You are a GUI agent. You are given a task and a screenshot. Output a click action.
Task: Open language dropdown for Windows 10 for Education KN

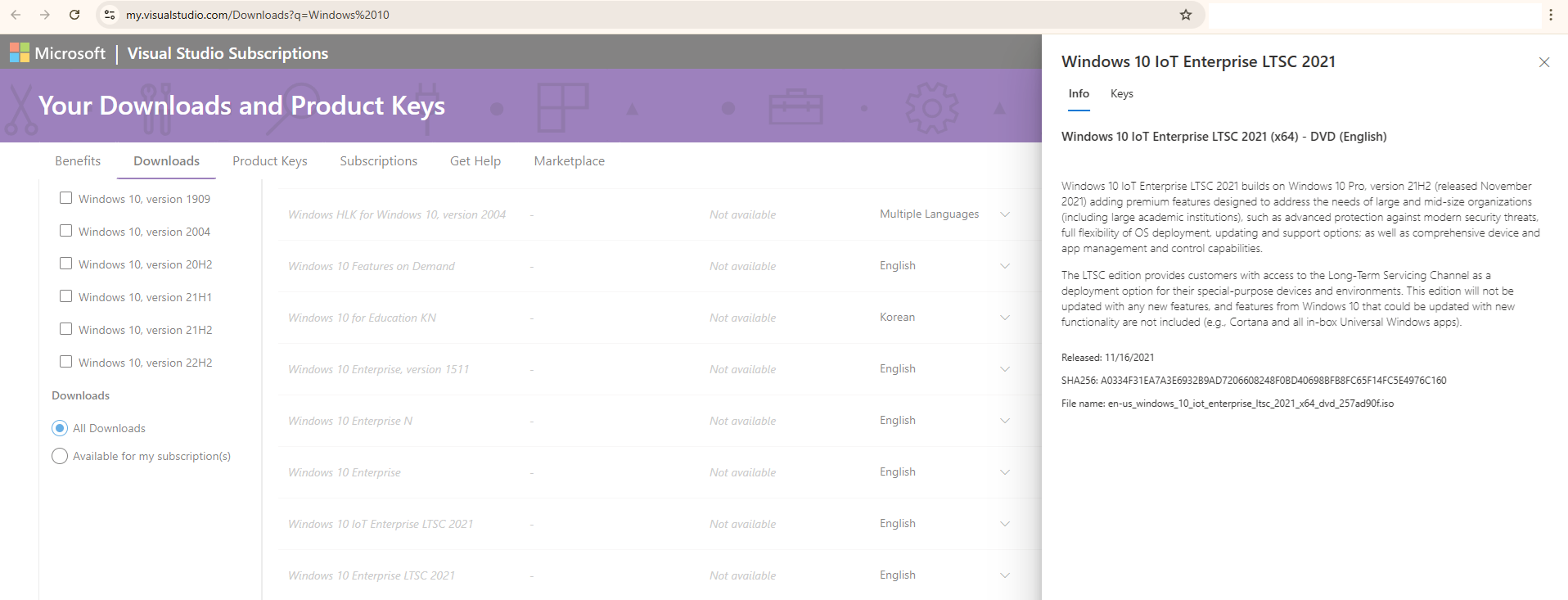coord(1005,318)
